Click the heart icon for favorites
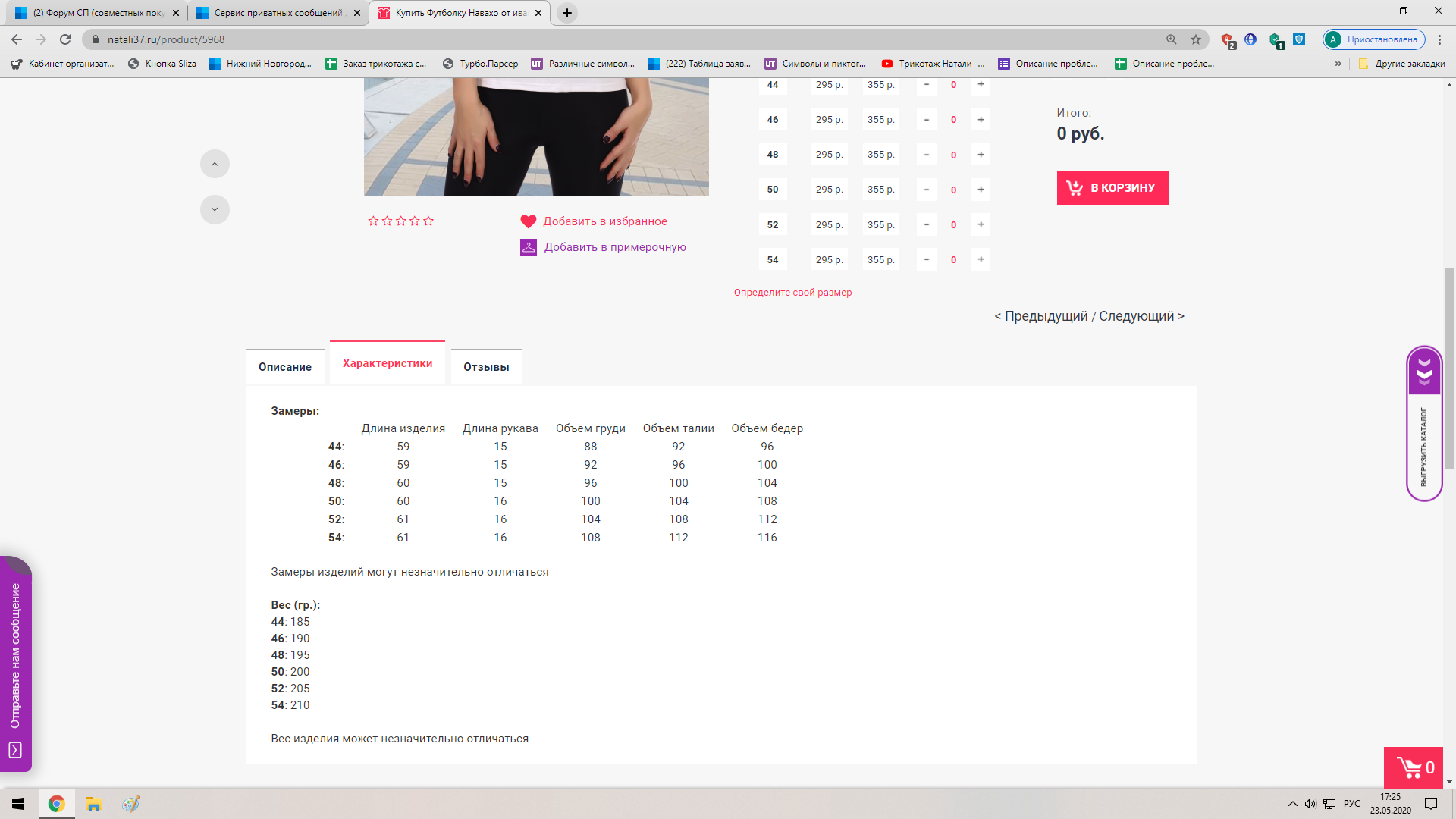The height and width of the screenshot is (819, 1456). [529, 221]
